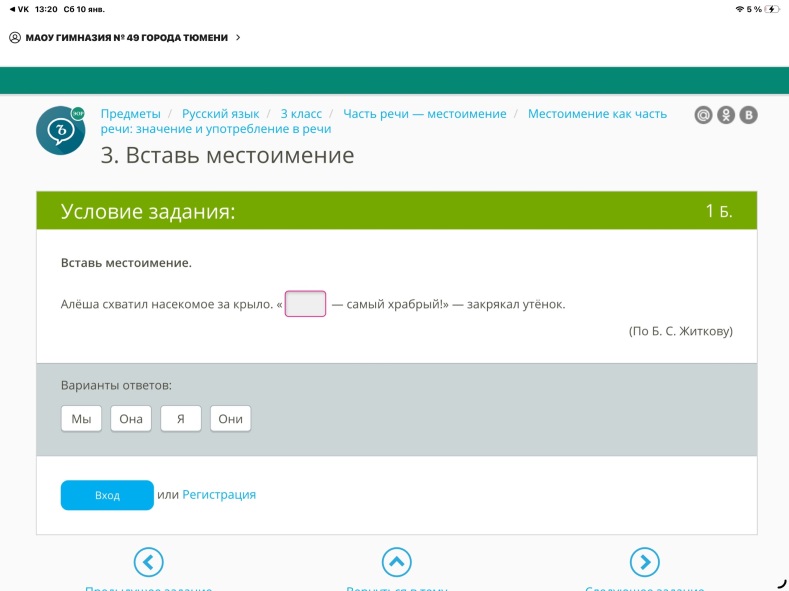This screenshot has height=591, width=789.
Task: Share via Mail.ru @ icon
Action: pos(704,115)
